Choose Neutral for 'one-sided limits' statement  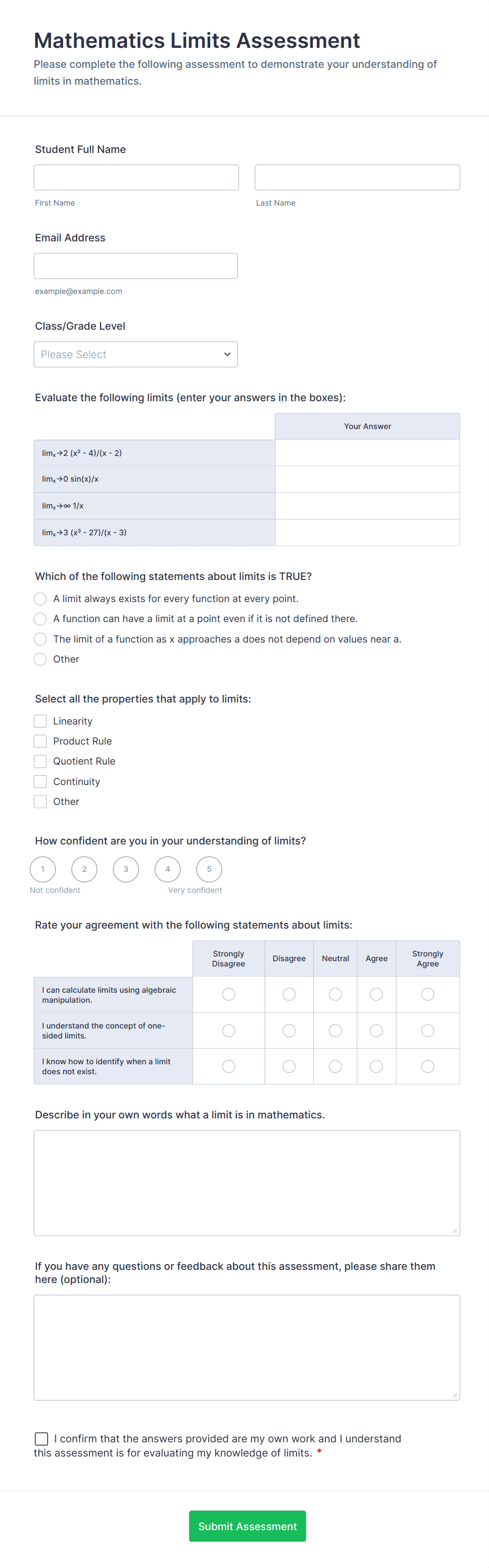(335, 1031)
